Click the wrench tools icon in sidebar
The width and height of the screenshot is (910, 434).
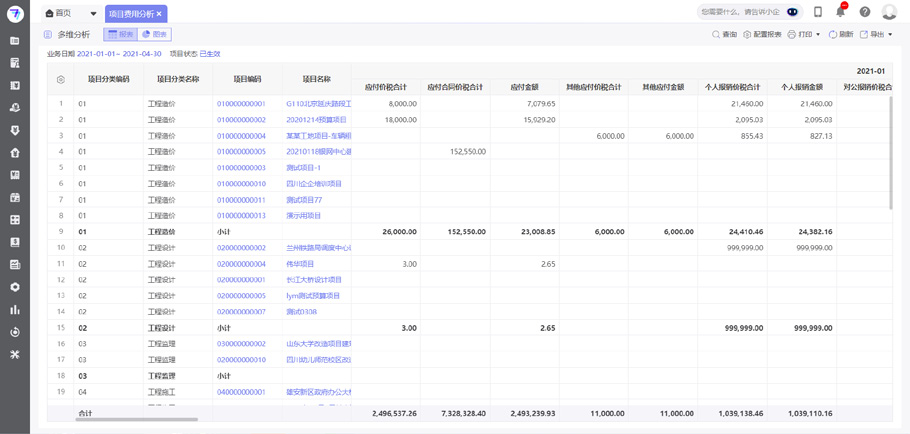click(14, 354)
